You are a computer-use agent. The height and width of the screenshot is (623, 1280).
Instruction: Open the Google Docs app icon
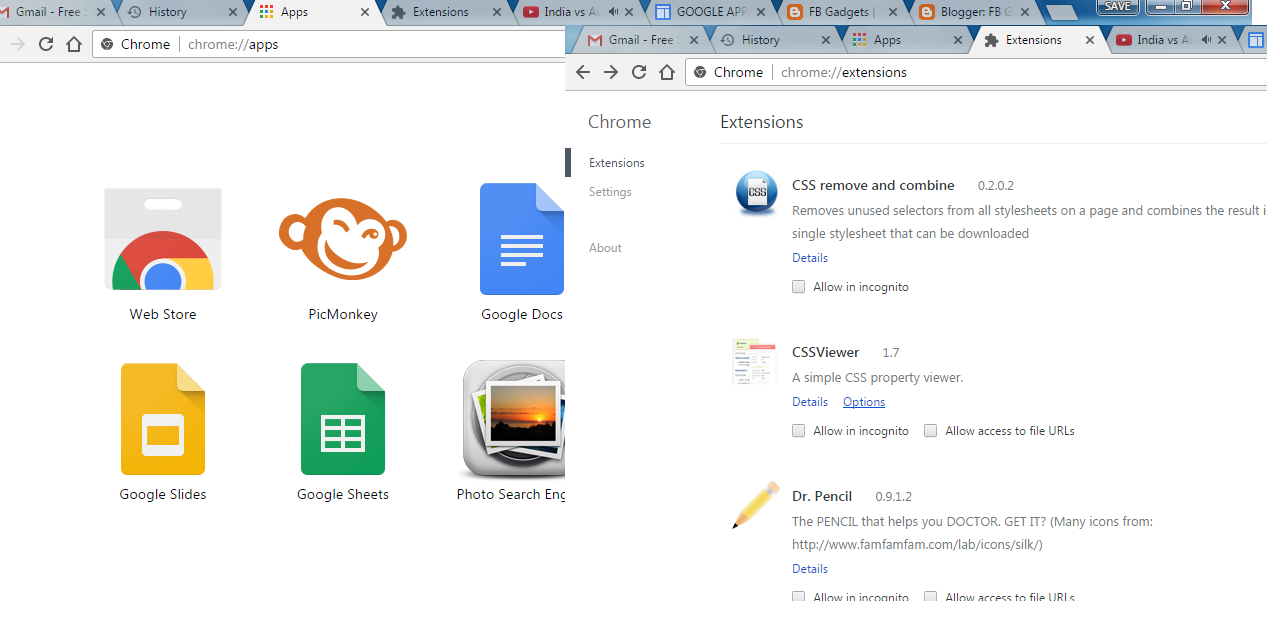(522, 239)
